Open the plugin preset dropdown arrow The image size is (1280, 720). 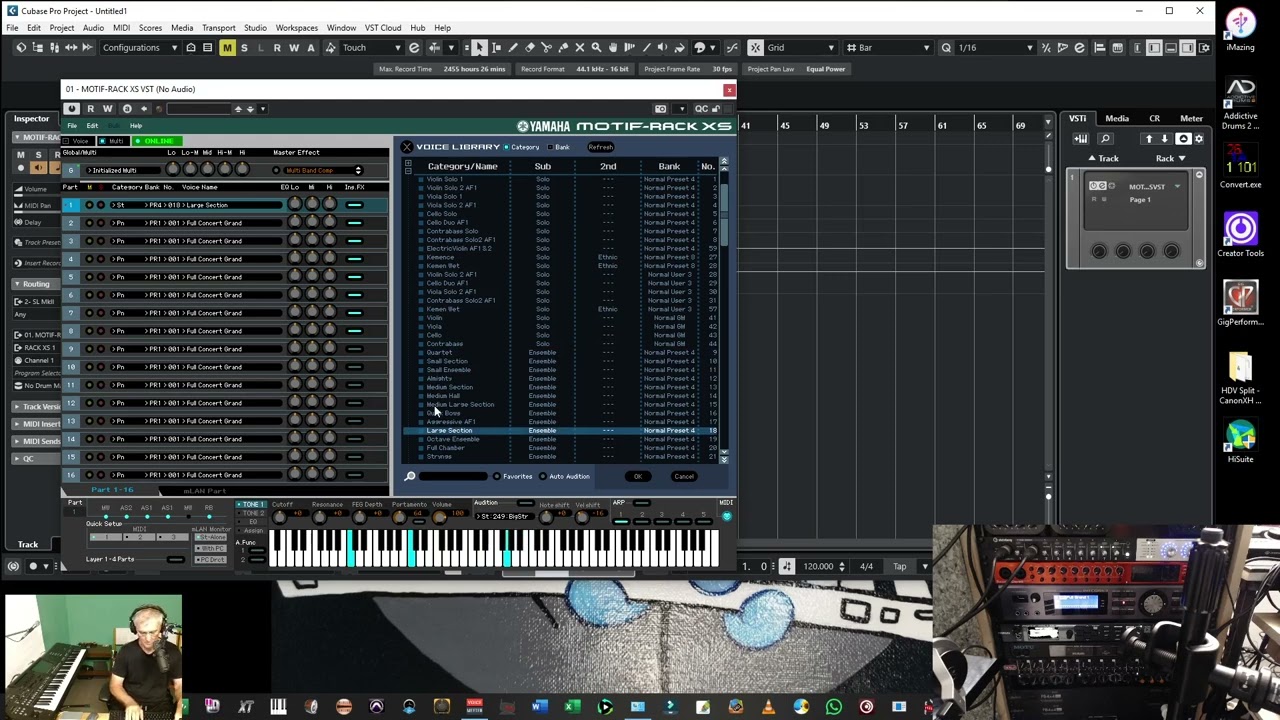click(x=263, y=108)
